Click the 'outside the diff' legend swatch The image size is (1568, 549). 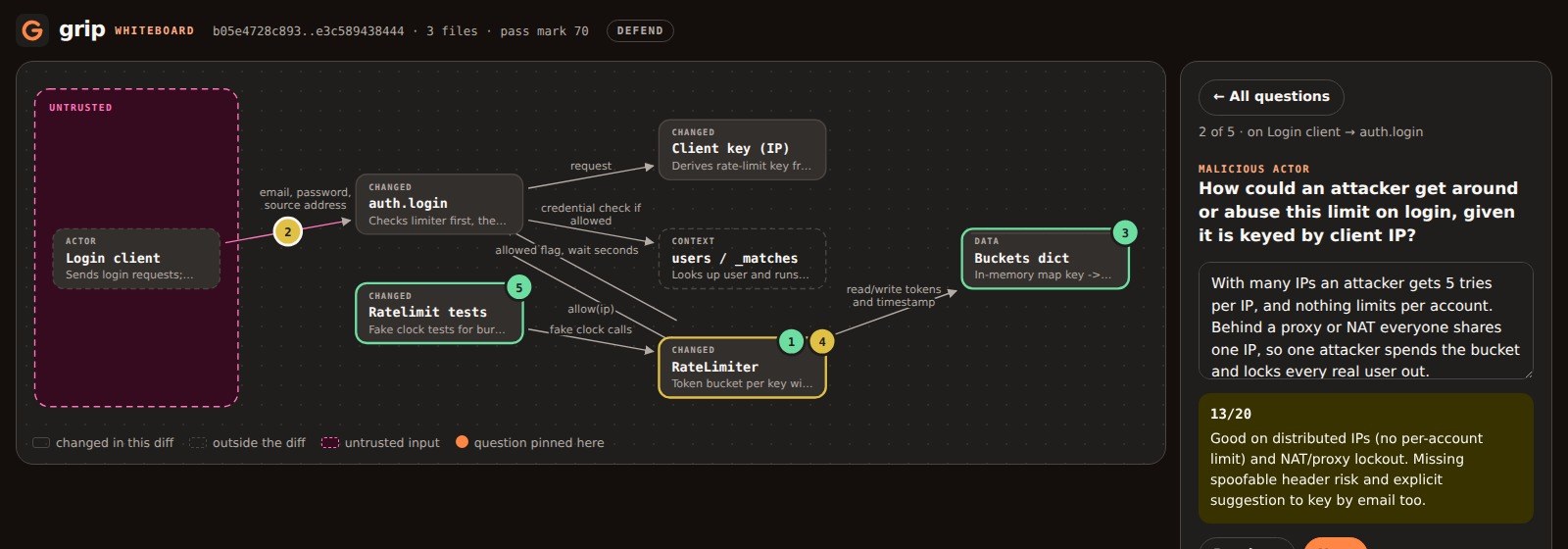coord(198,443)
